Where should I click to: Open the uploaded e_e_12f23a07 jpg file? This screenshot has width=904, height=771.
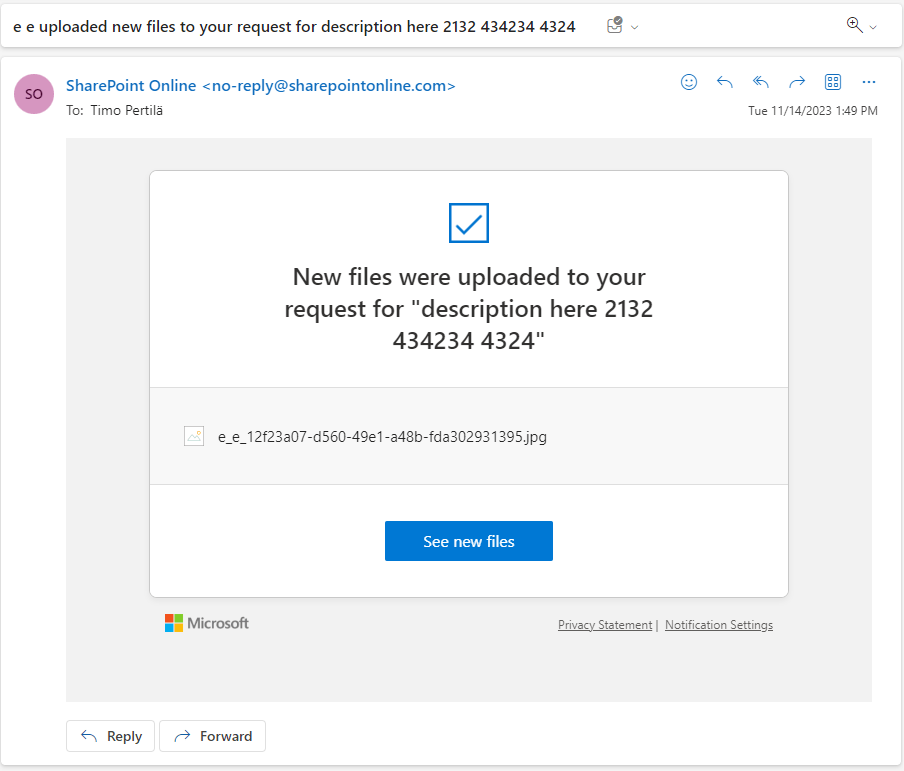pos(382,436)
